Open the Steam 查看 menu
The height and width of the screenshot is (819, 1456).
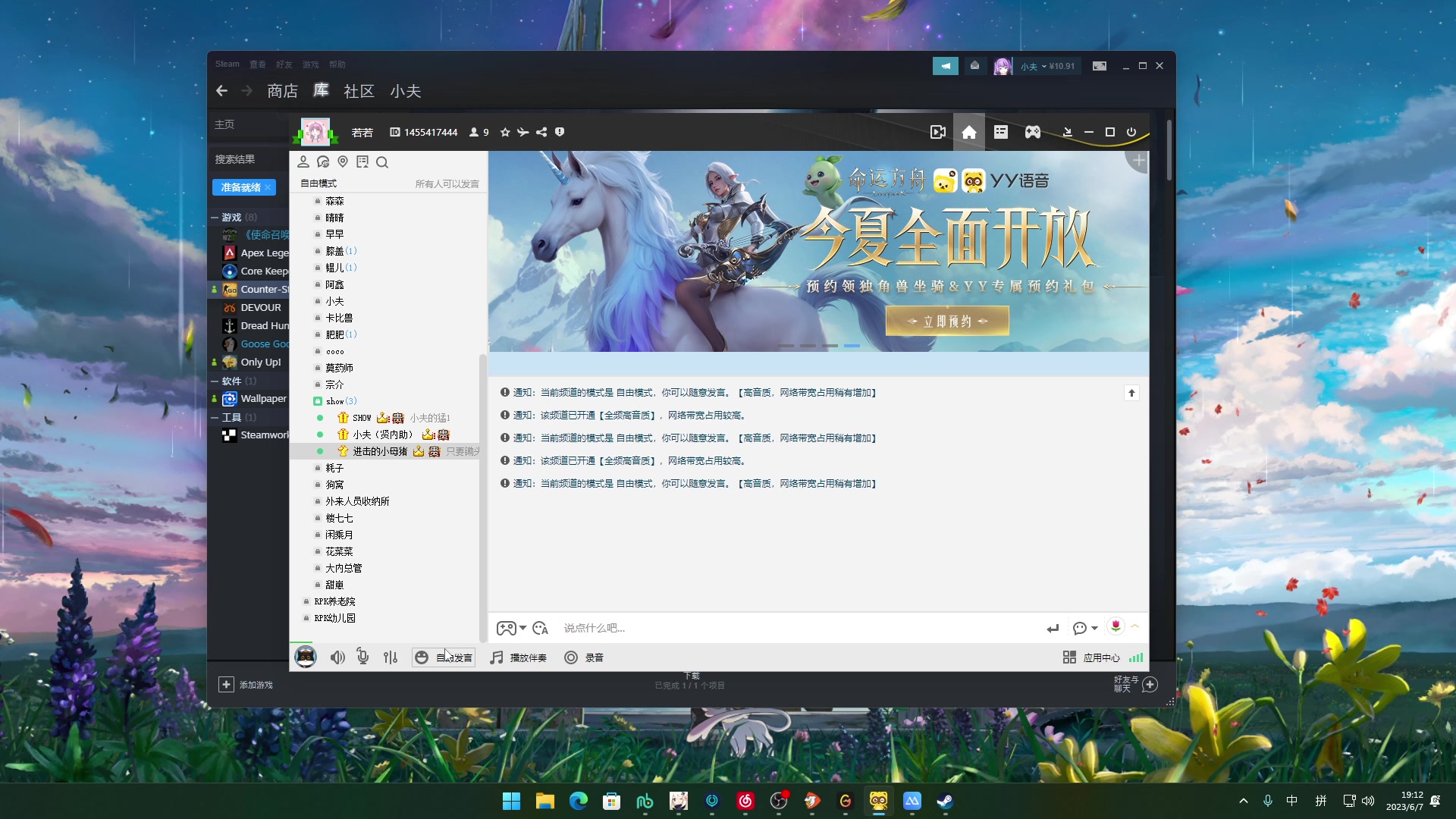tap(258, 64)
